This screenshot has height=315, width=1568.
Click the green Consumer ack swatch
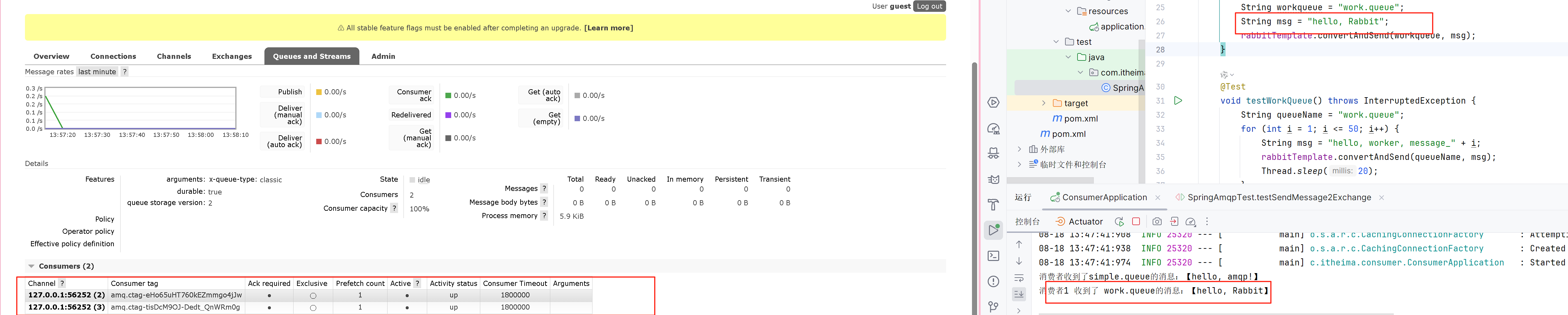(x=448, y=96)
